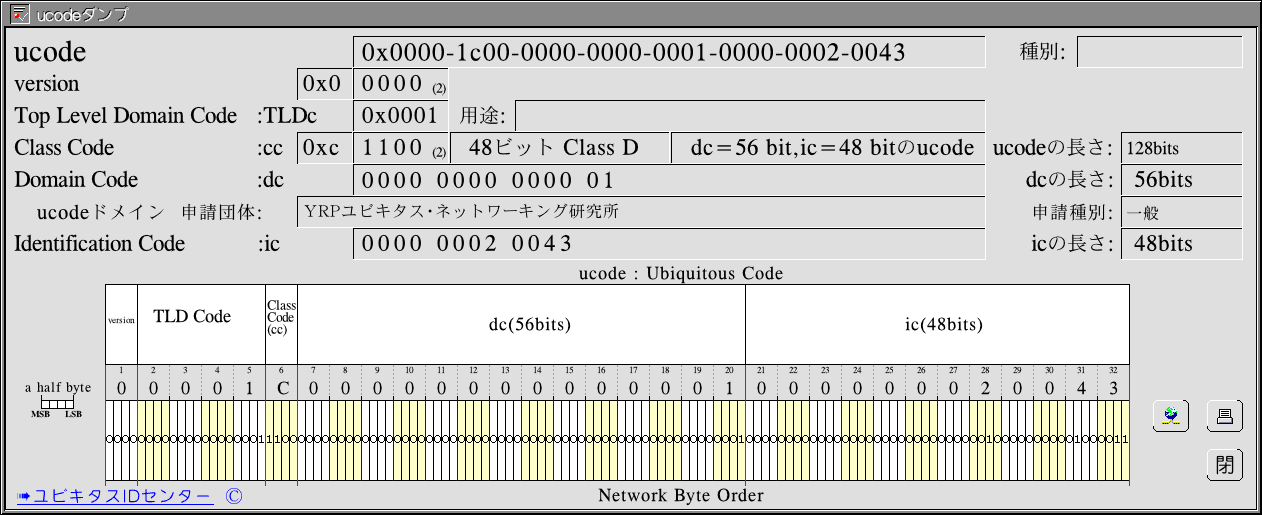Click the 申請種別 一般 field
1262x515 pixels.
point(1181,212)
